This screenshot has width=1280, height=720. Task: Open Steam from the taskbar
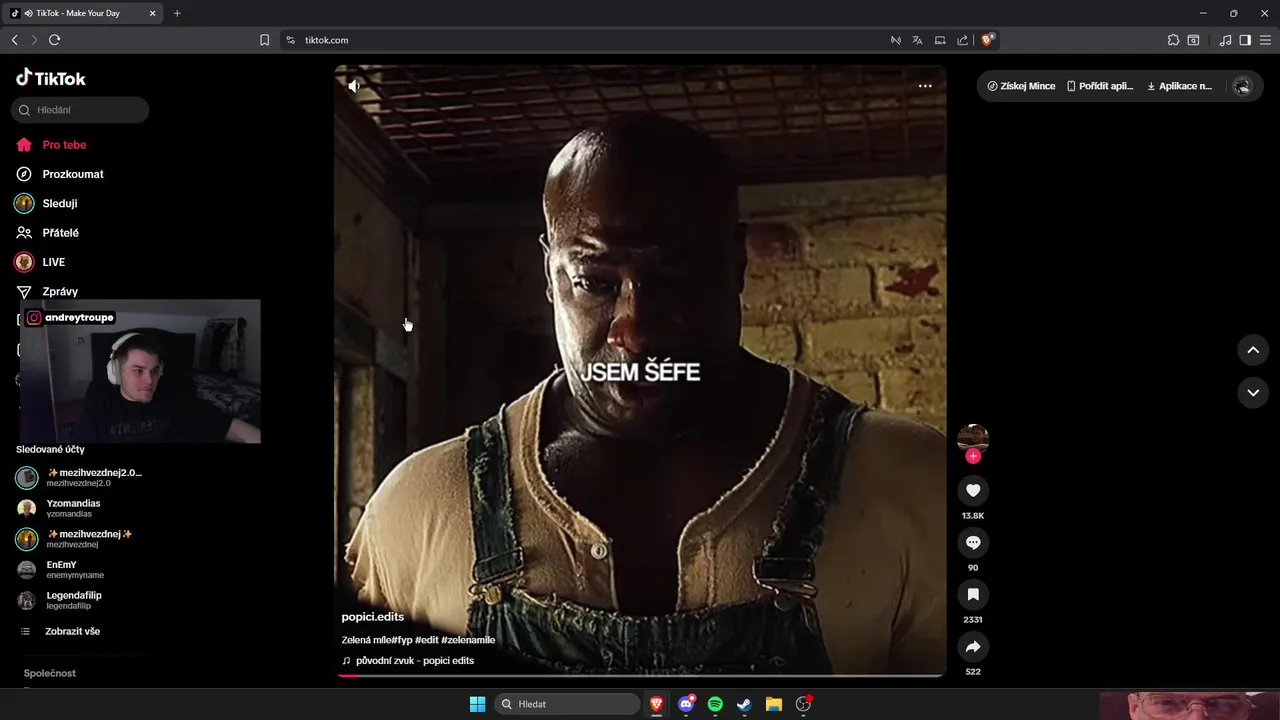pos(744,704)
